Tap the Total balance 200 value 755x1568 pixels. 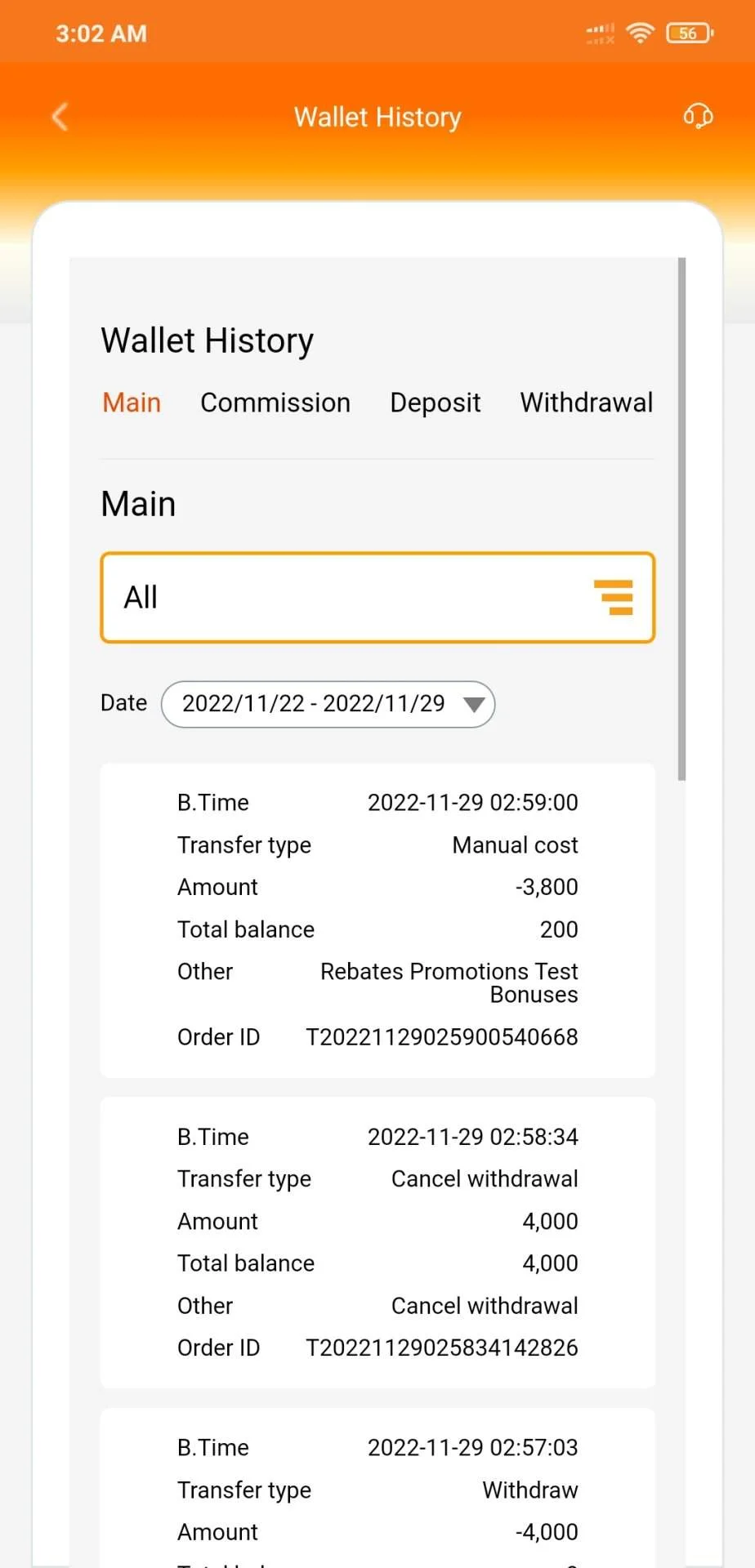pyautogui.click(x=559, y=929)
